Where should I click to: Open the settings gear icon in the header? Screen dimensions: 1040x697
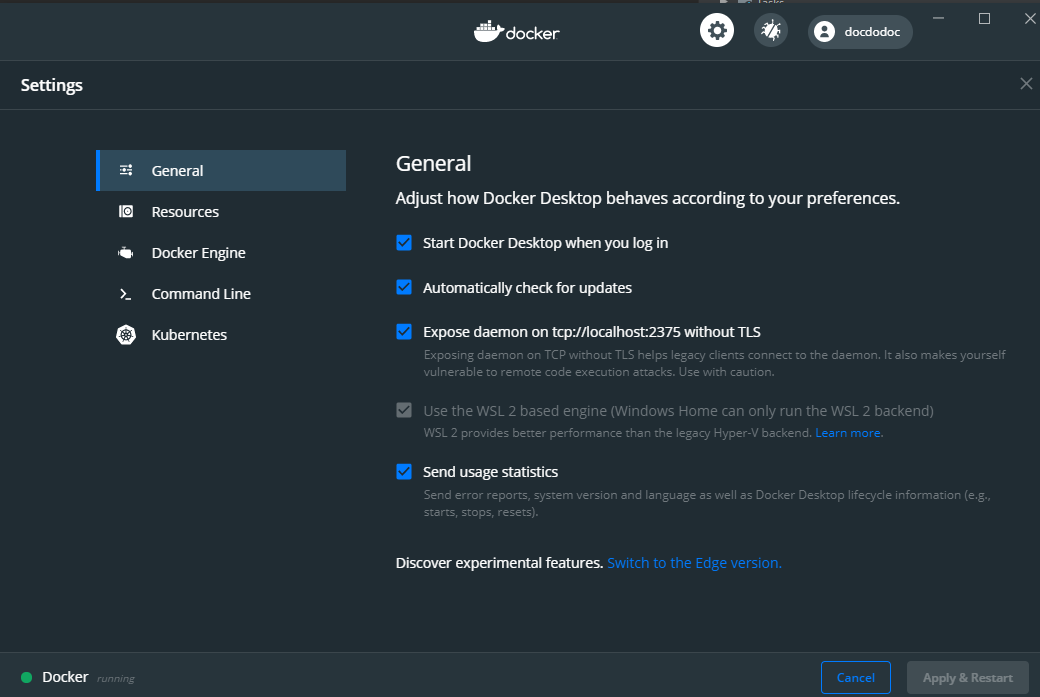(716, 31)
